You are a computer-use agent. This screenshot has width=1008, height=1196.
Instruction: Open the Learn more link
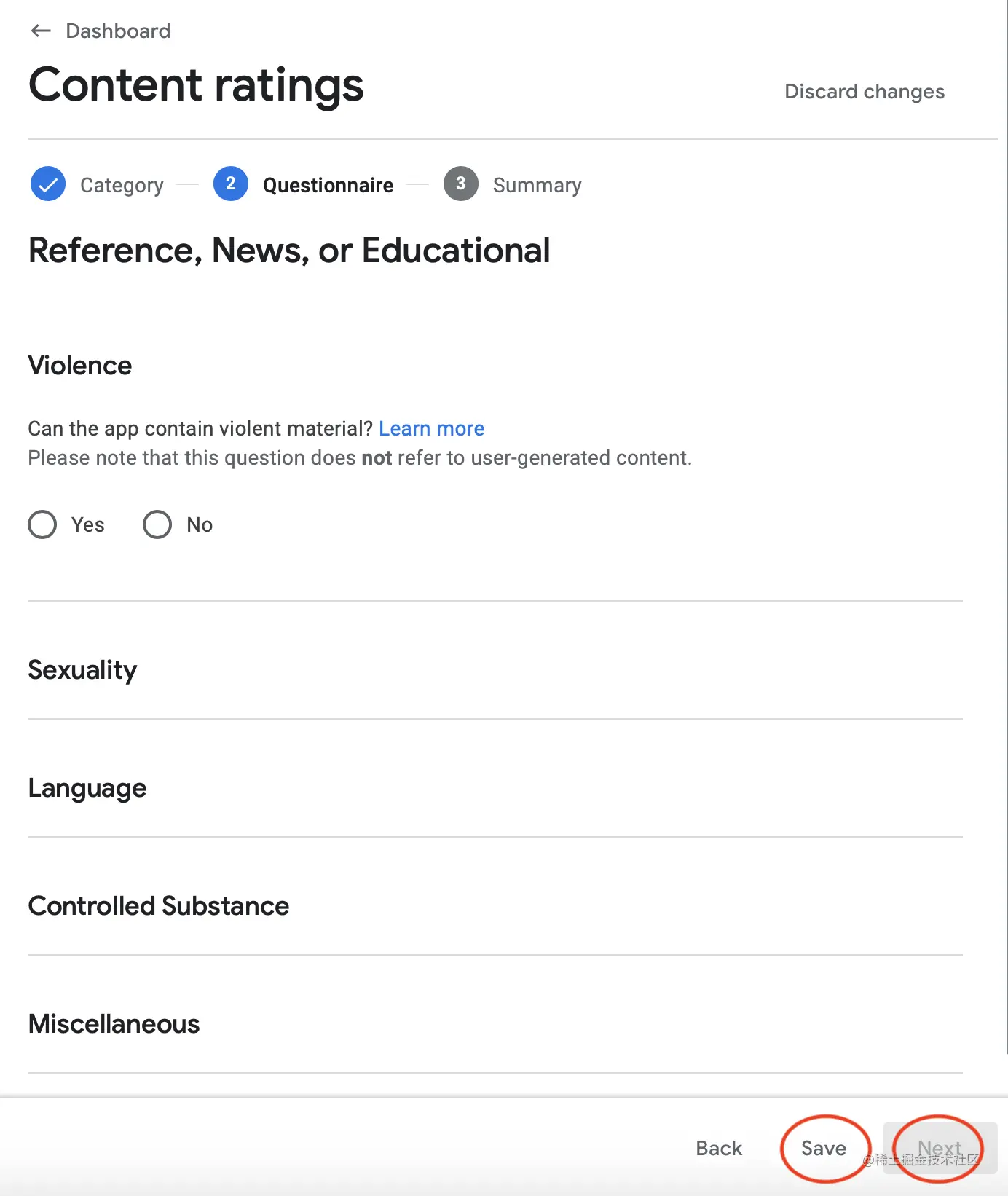click(x=431, y=428)
